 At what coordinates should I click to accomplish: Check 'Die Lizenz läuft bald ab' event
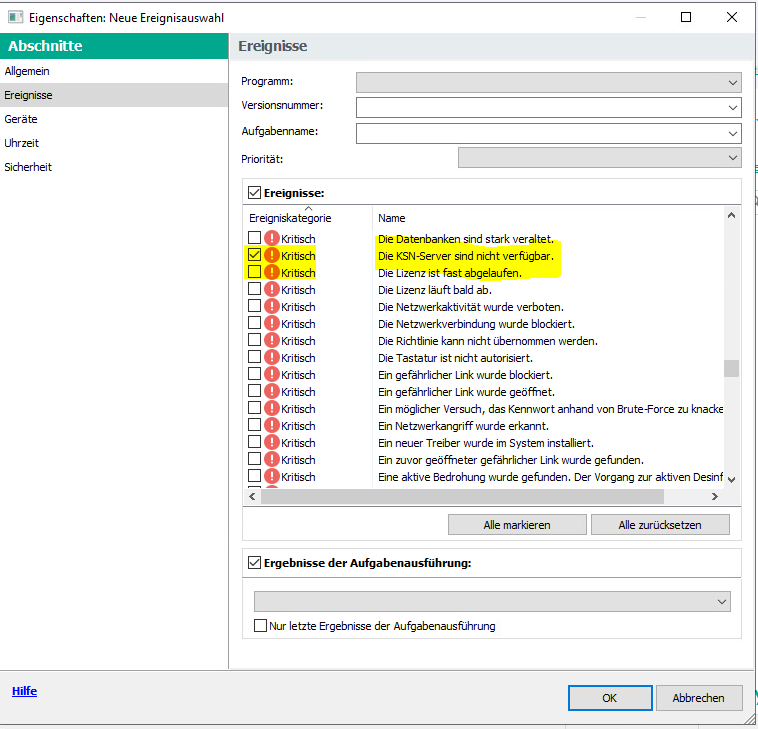[254, 289]
